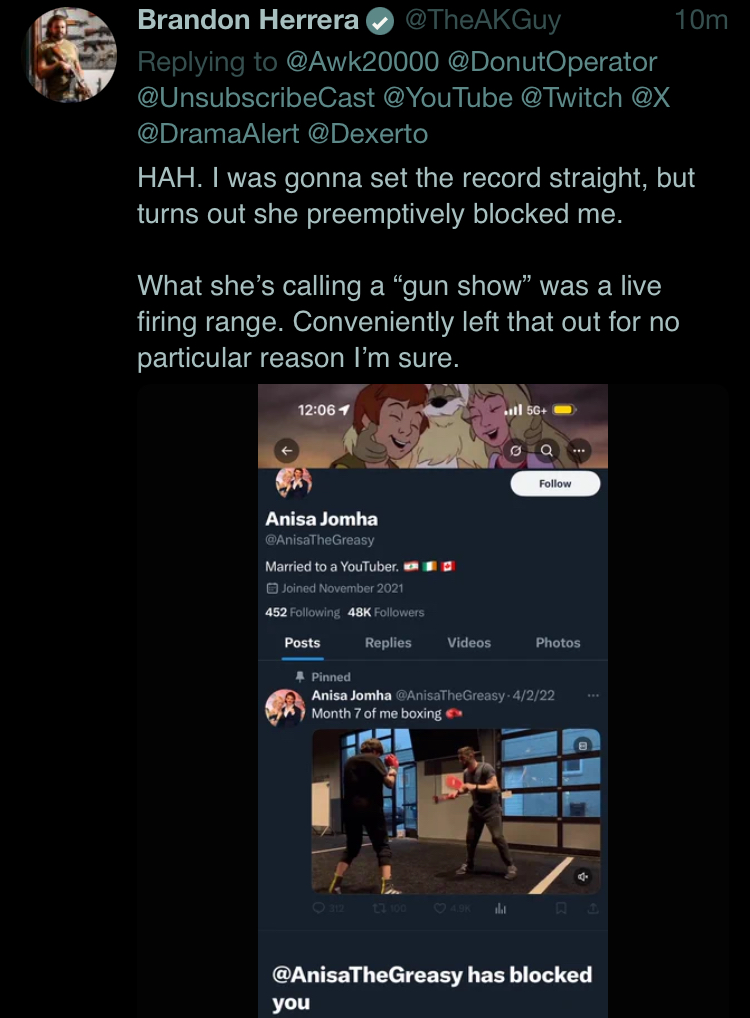Image resolution: width=750 pixels, height=1018 pixels.
Task: Switch to the Replies tab
Action: coord(388,642)
